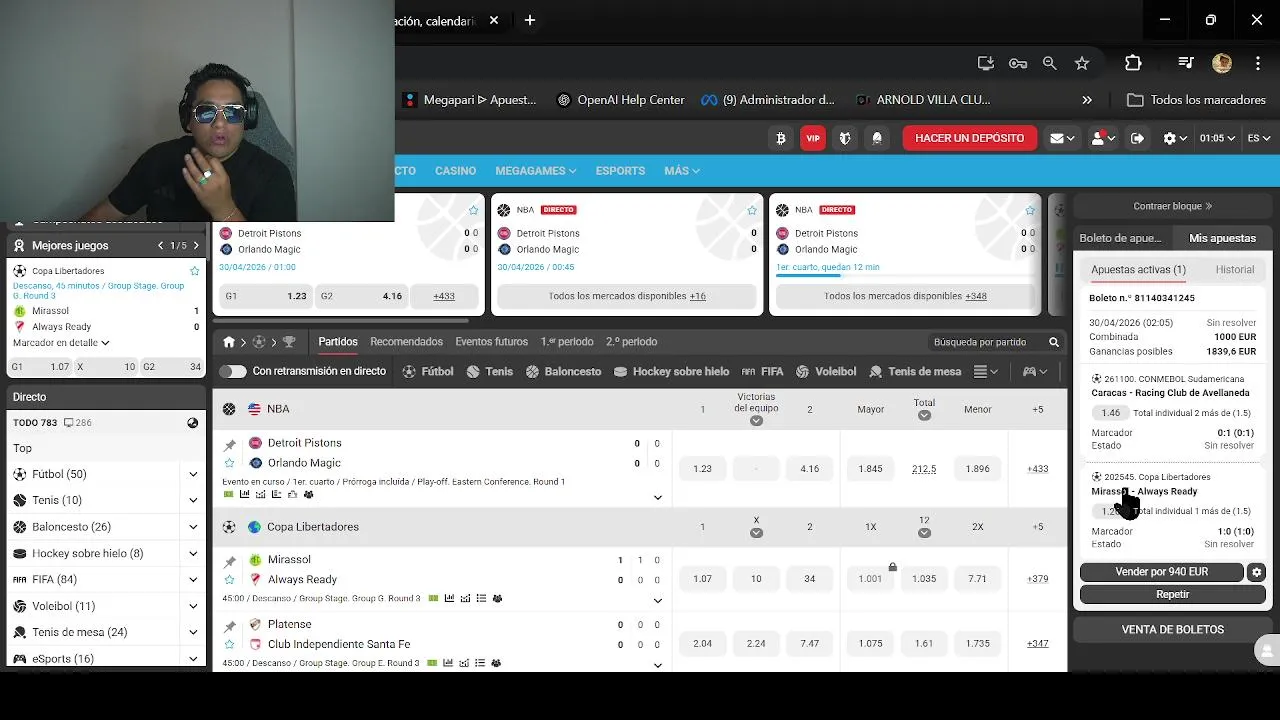Click the pie chart icon beside TODO 783
The height and width of the screenshot is (720, 1280).
(193, 423)
